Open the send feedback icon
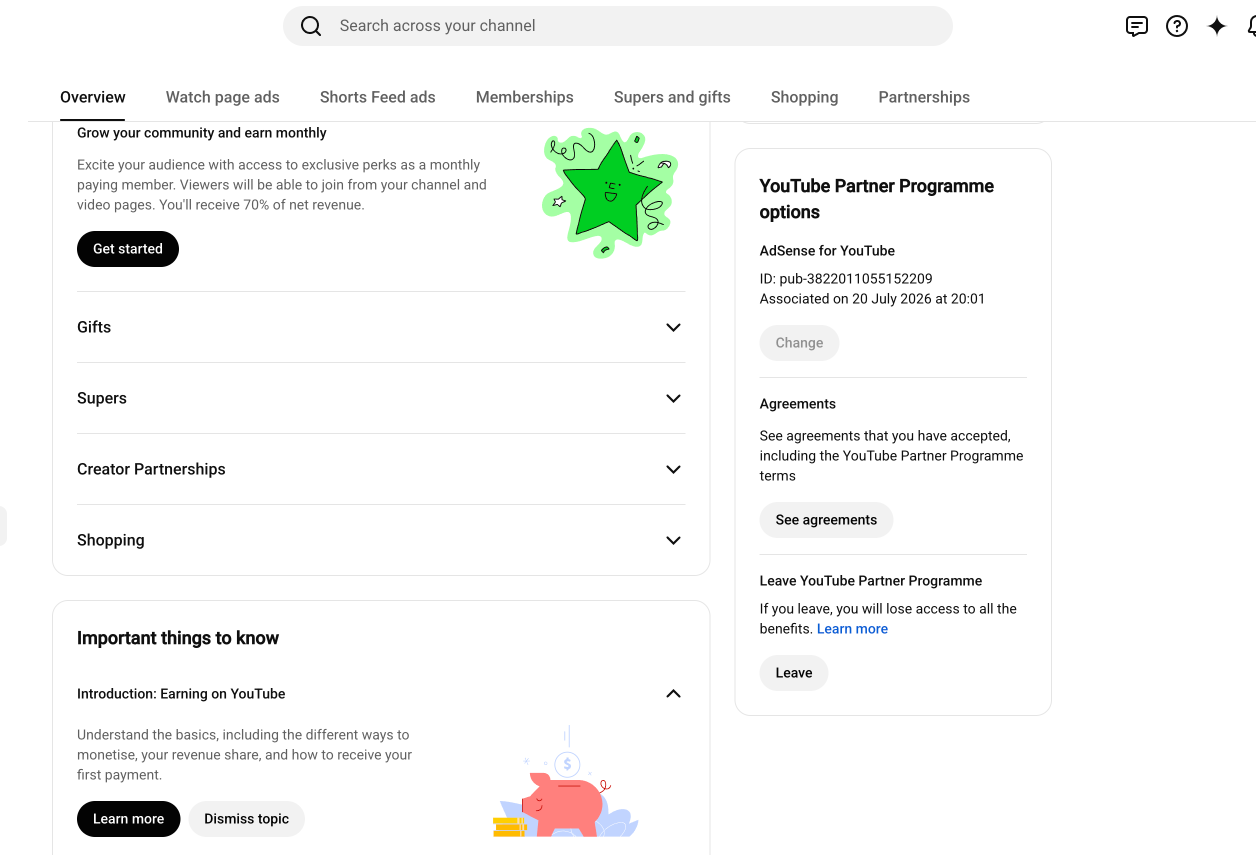This screenshot has width=1256, height=855. (x=1137, y=27)
